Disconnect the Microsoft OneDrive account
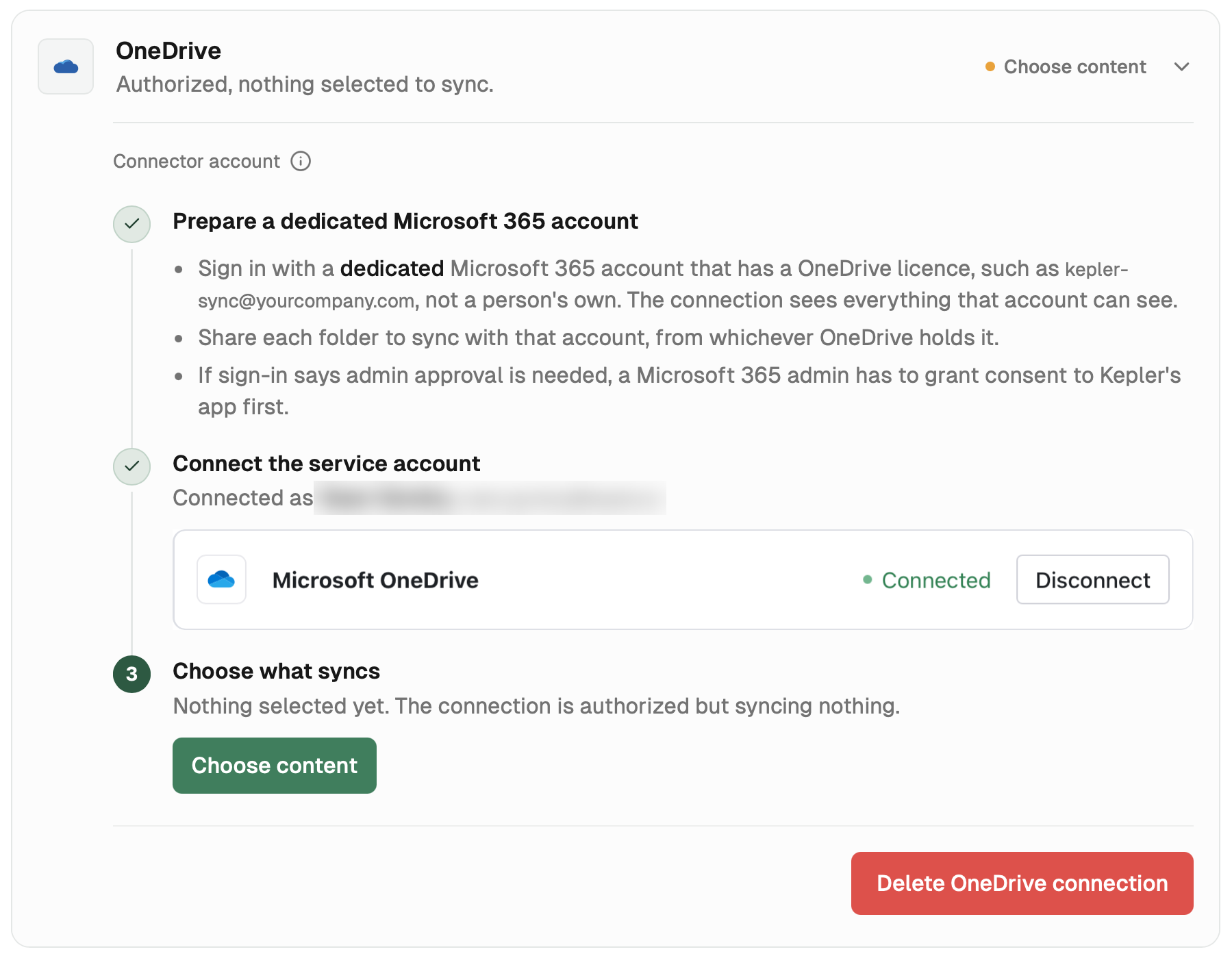Image resolution: width=1232 pixels, height=956 pixels. coord(1092,579)
